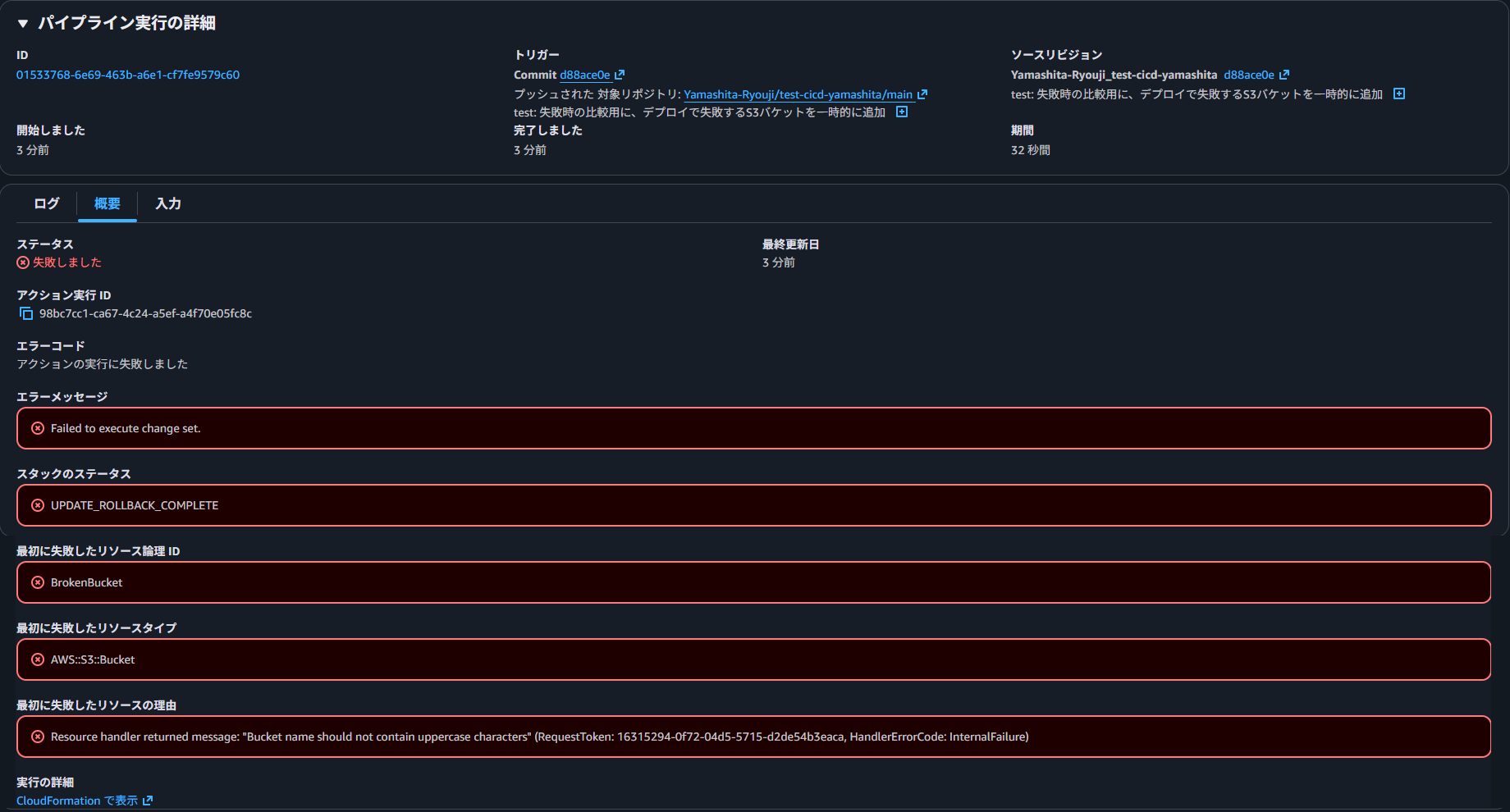Image resolution: width=1510 pixels, height=812 pixels.
Task: Open pipeline execution ID 01533768 link
Action: [128, 75]
